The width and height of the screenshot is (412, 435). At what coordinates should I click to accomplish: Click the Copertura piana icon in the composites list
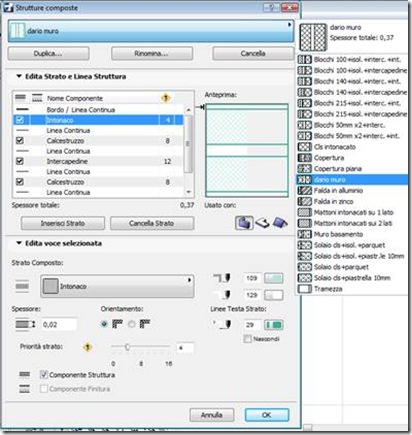(x=304, y=169)
